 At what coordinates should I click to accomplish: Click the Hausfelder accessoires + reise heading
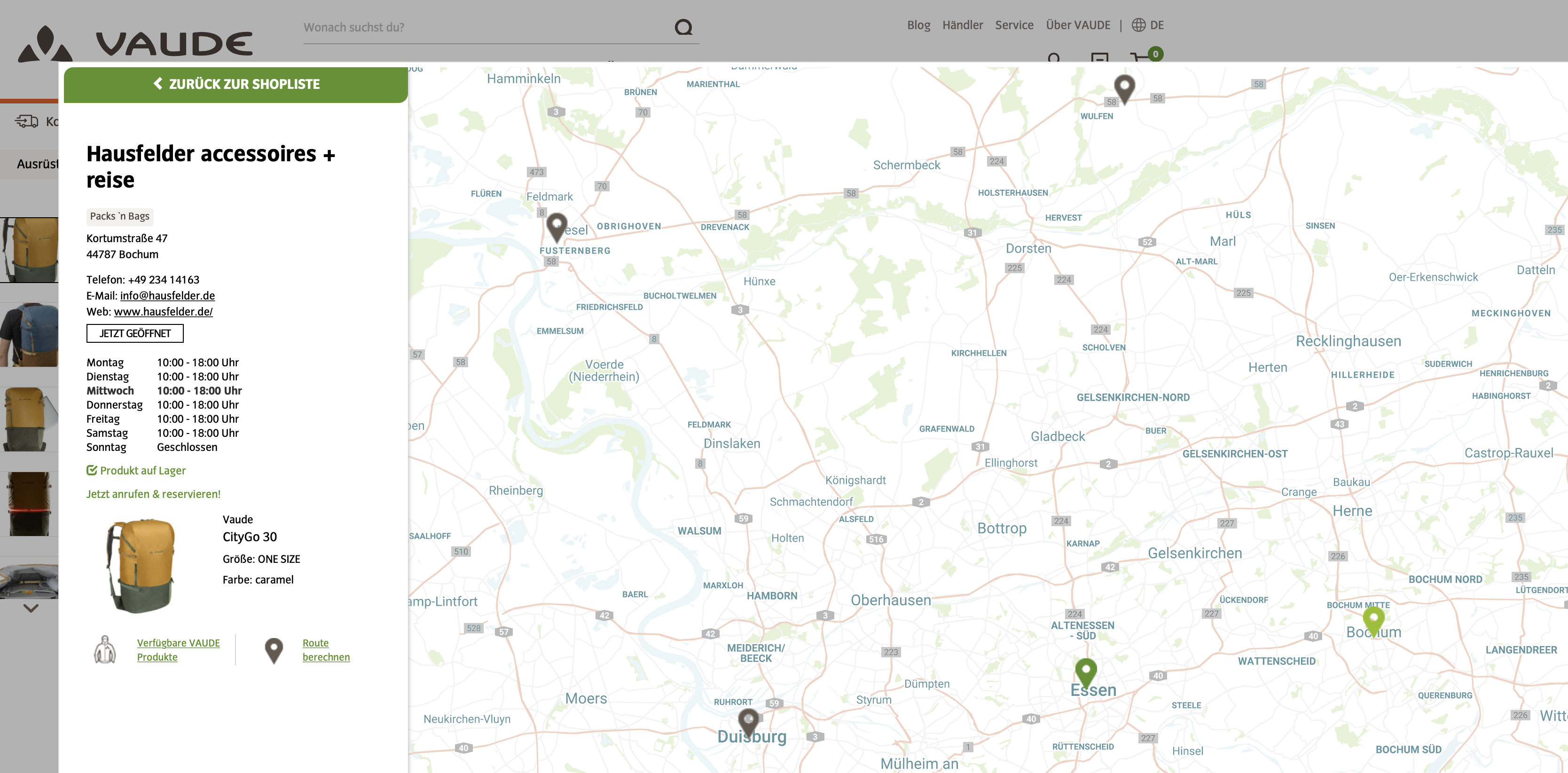click(211, 166)
